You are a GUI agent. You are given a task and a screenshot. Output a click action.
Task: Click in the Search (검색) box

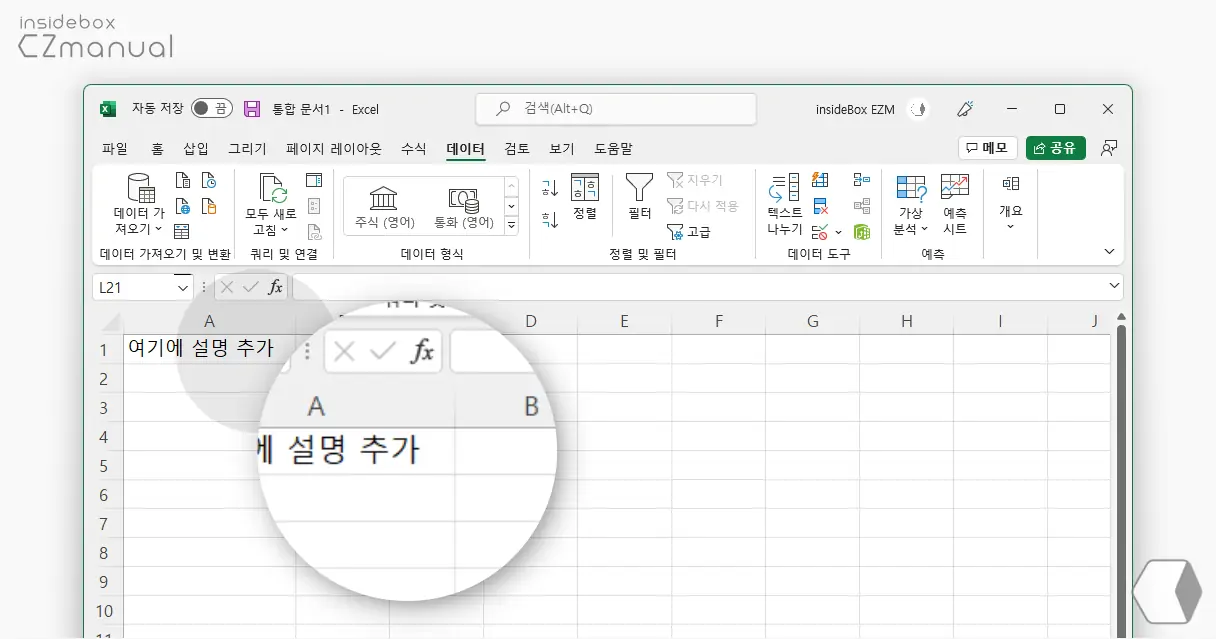pyautogui.click(x=615, y=109)
